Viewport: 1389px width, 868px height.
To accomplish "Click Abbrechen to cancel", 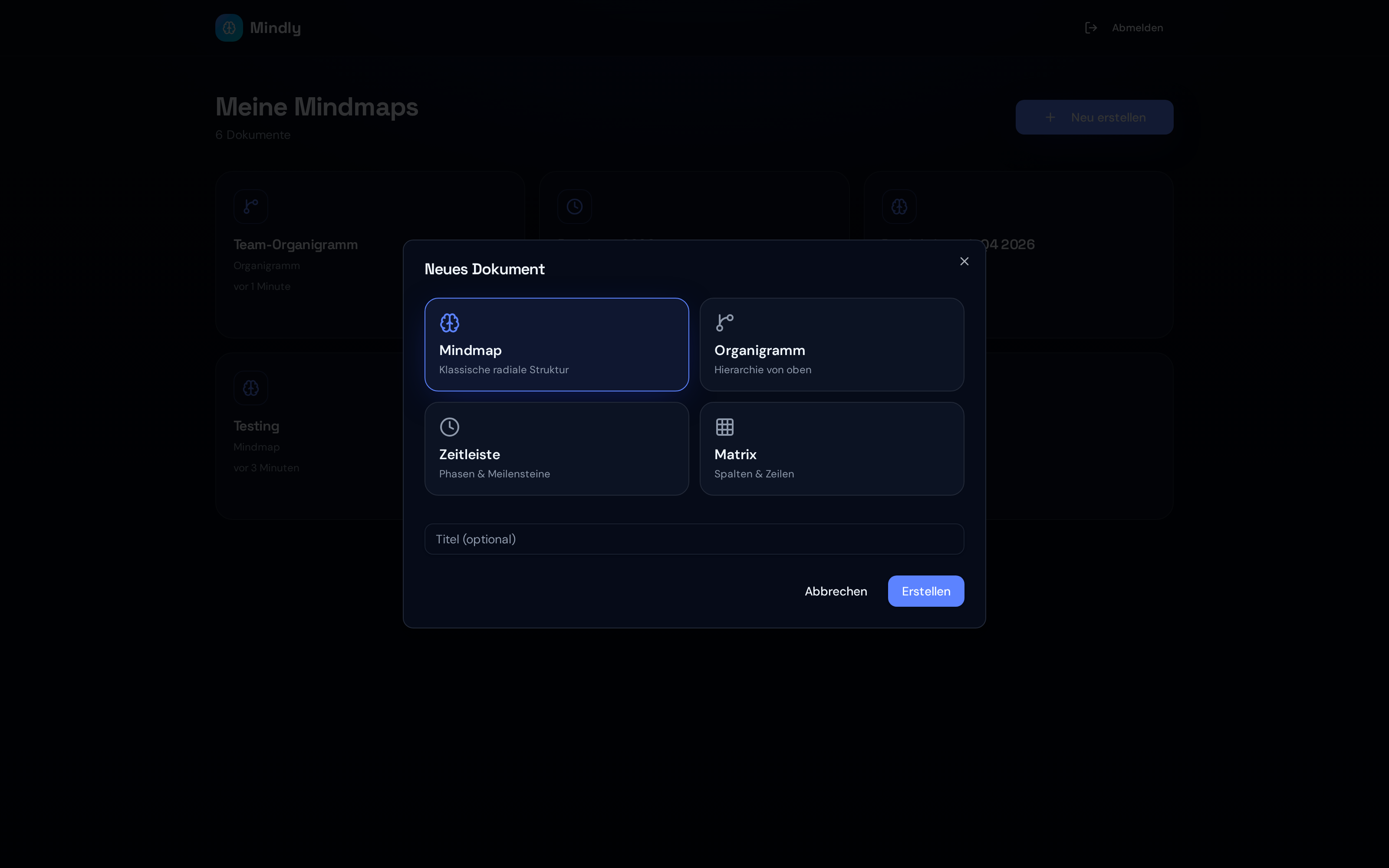I will tap(836, 591).
